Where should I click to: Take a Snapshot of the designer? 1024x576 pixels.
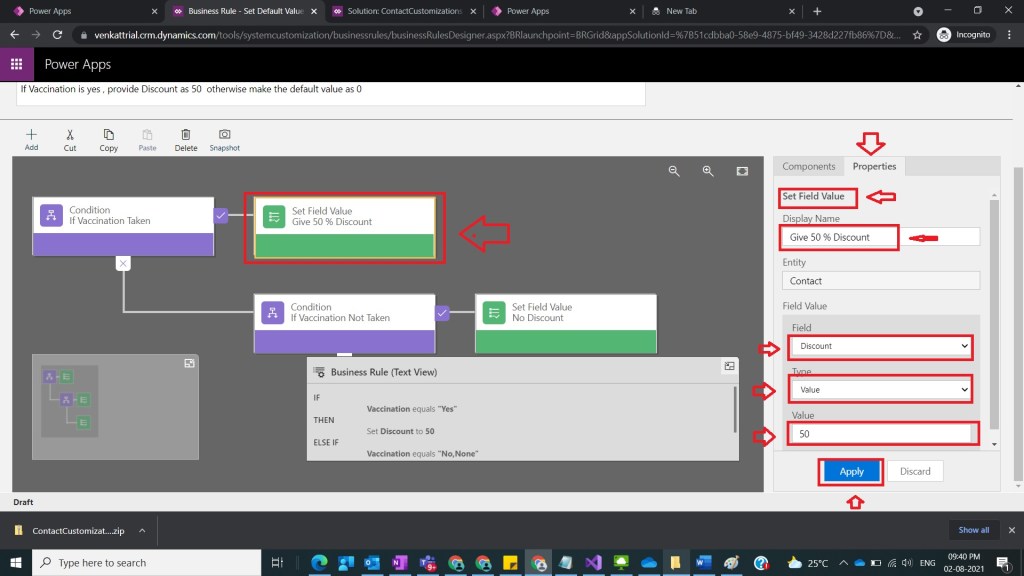[x=224, y=135]
